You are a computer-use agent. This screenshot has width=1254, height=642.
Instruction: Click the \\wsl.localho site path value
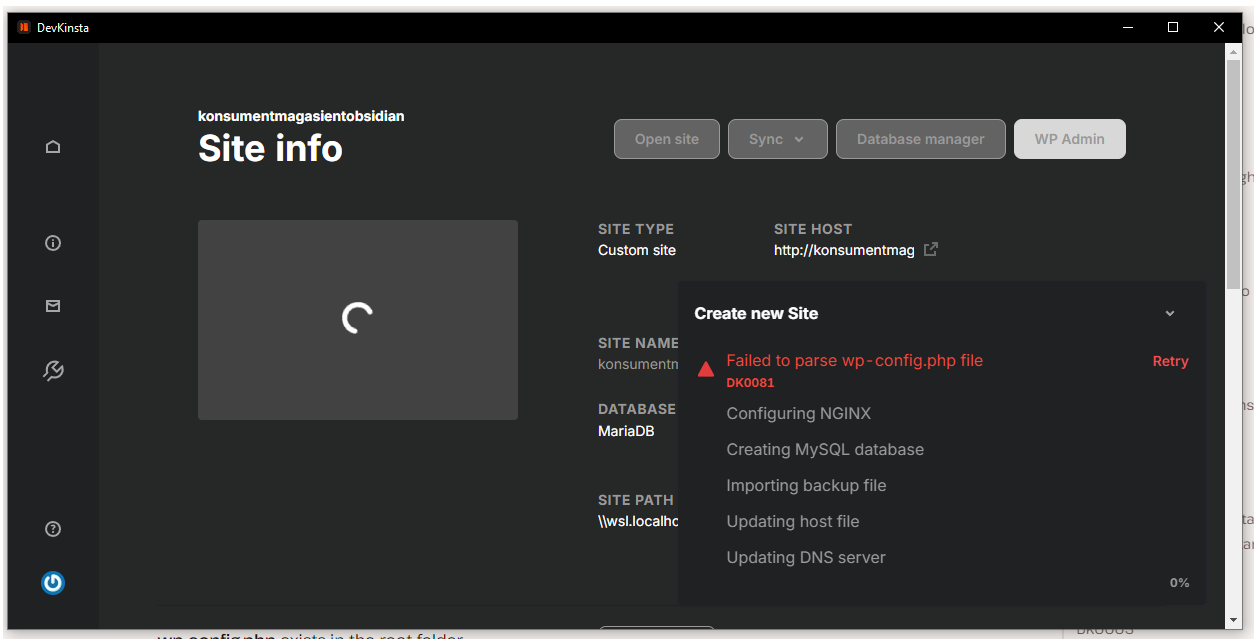point(638,521)
